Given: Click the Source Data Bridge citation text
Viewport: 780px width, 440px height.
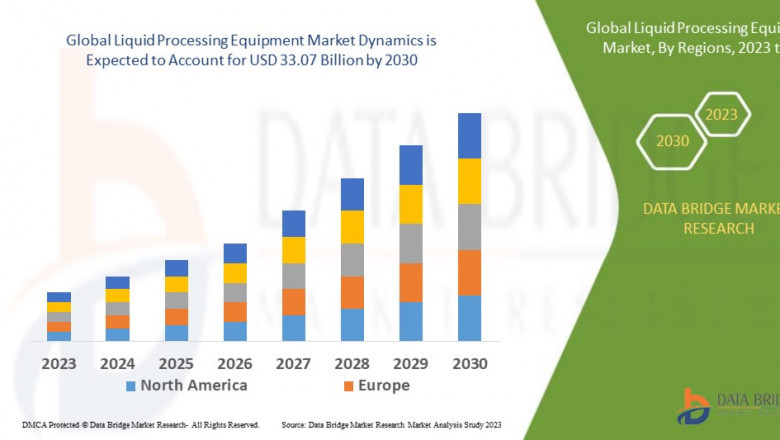Looking at the screenshot, I should click(x=391, y=425).
